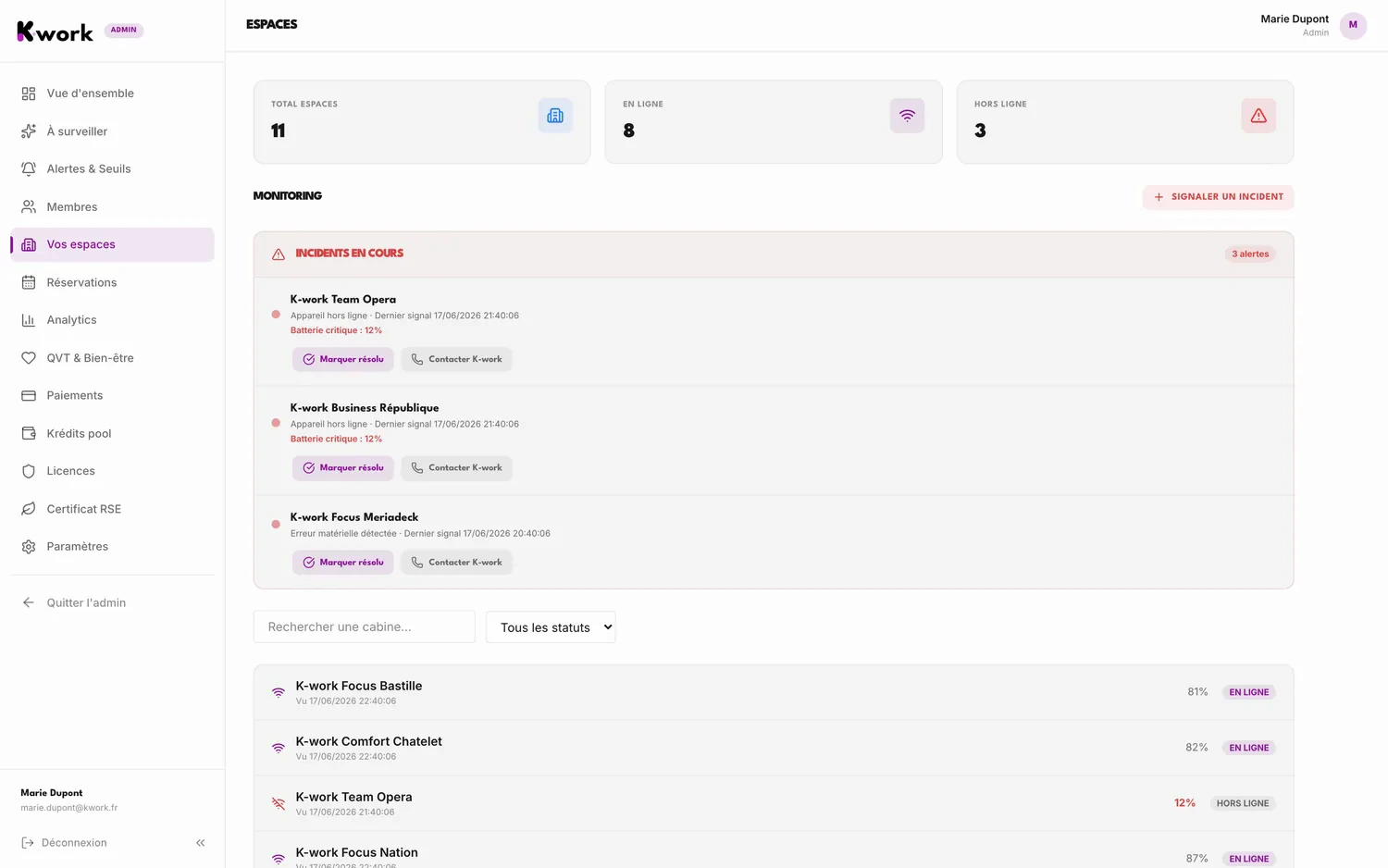Image resolution: width=1388 pixels, height=868 pixels.
Task: Mark K-work Business République incident resolved
Action: pyautogui.click(x=343, y=468)
